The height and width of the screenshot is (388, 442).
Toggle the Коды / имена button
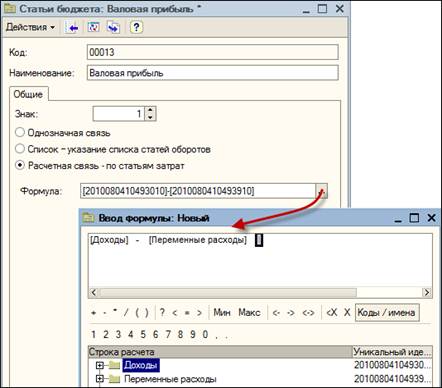(x=387, y=313)
